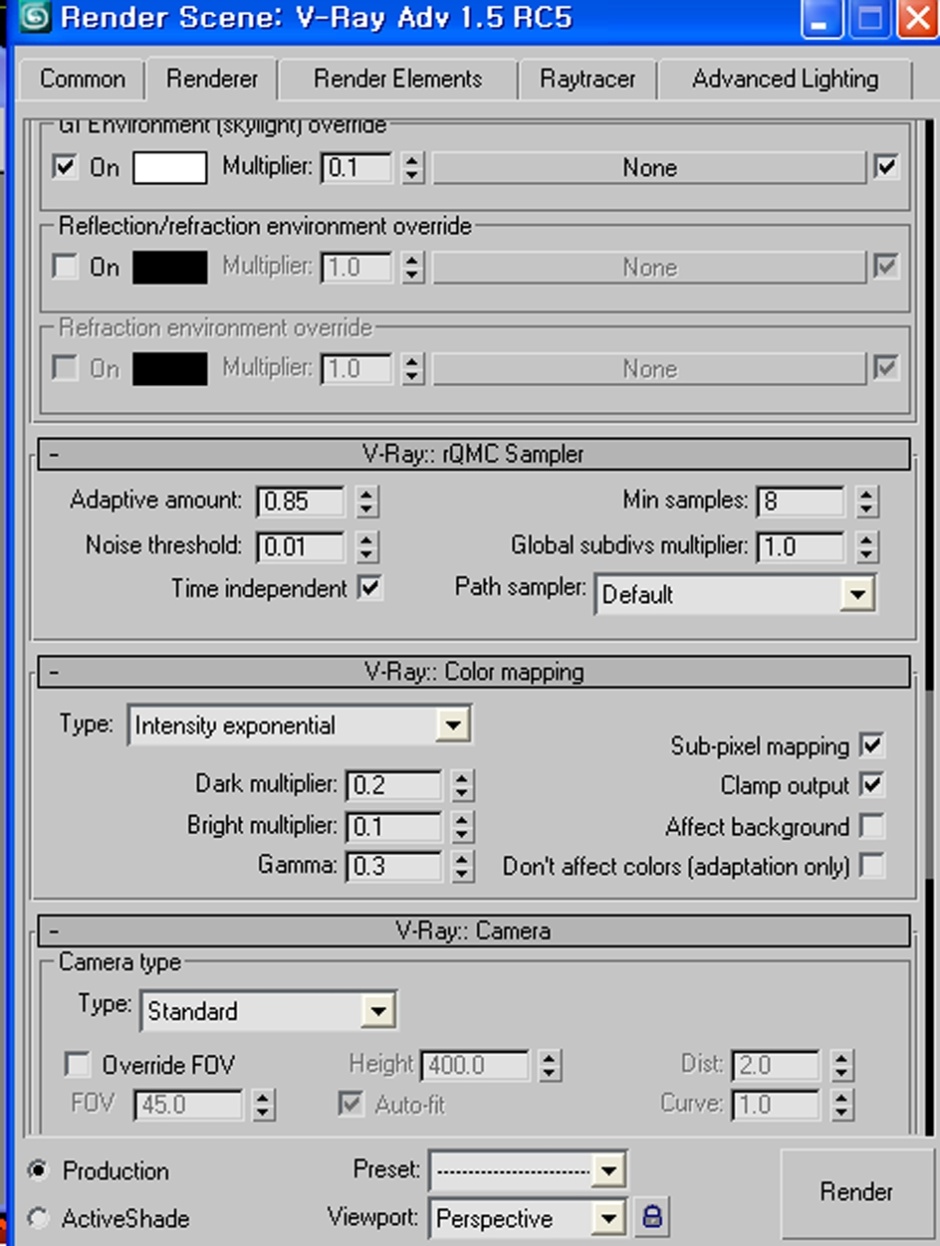Click the Global subdivs multiplier spinner
Image resolution: width=940 pixels, height=1246 pixels.
(x=867, y=547)
